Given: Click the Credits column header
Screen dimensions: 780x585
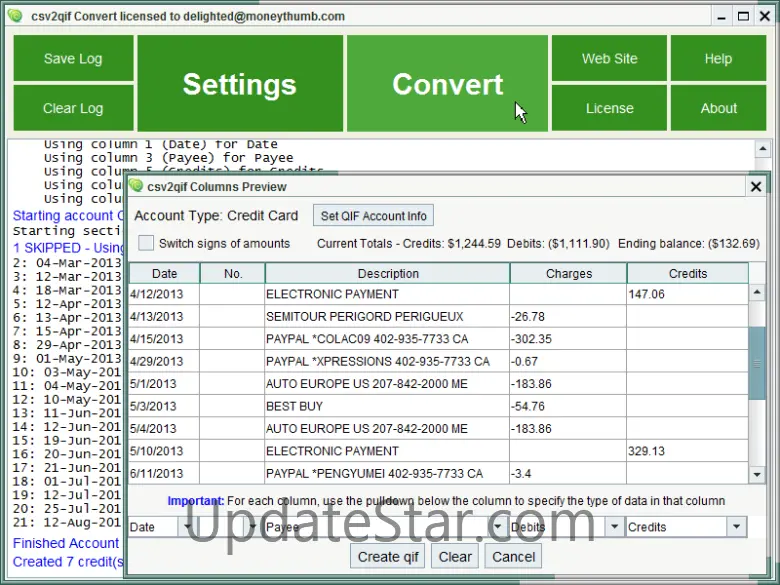Looking at the screenshot, I should 687,274.
